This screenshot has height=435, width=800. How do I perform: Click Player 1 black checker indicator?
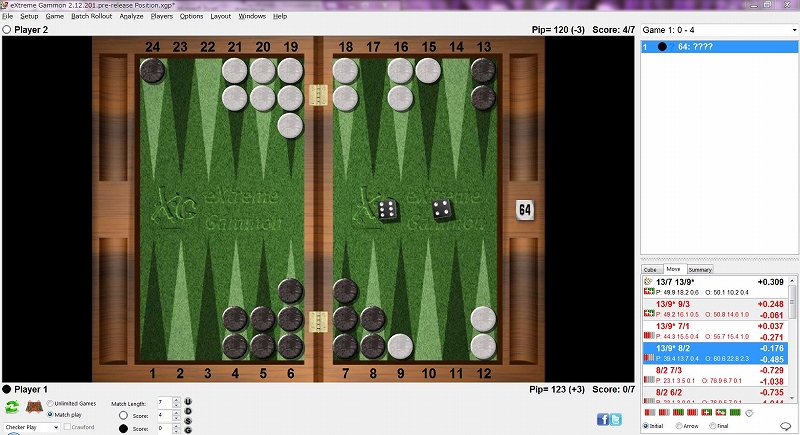[x=7, y=389]
